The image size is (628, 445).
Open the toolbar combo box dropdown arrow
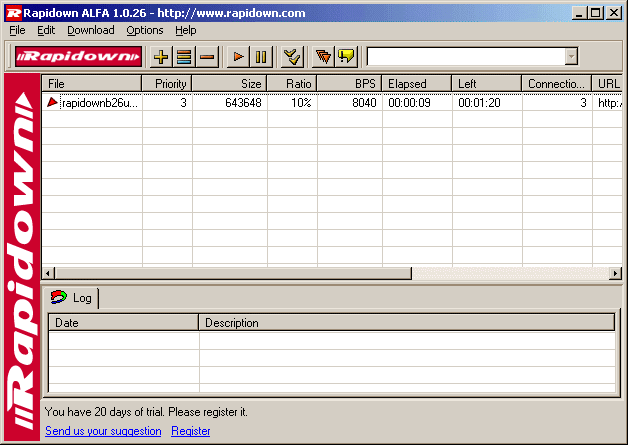point(571,56)
